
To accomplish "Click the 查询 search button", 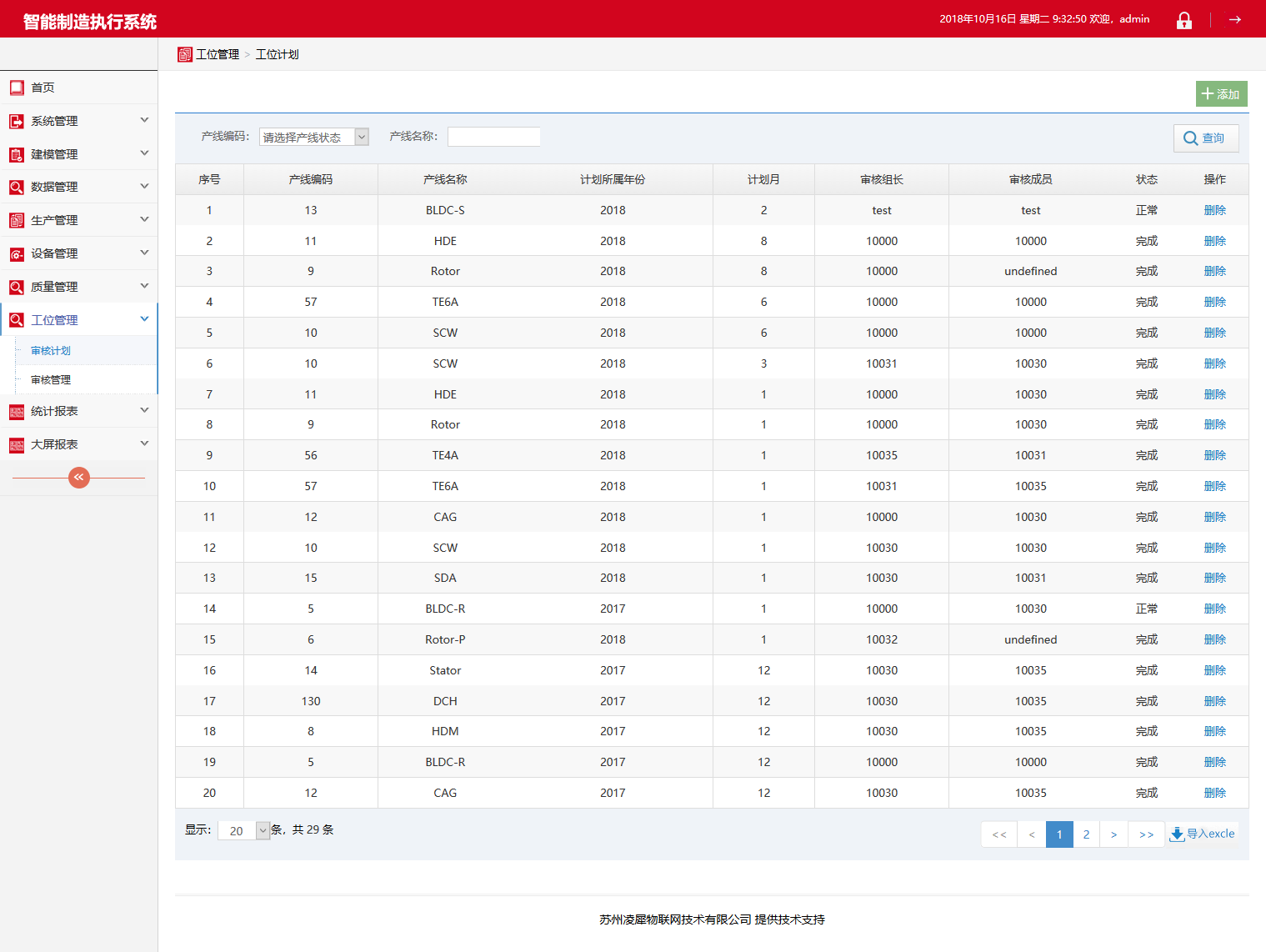I will point(1205,138).
